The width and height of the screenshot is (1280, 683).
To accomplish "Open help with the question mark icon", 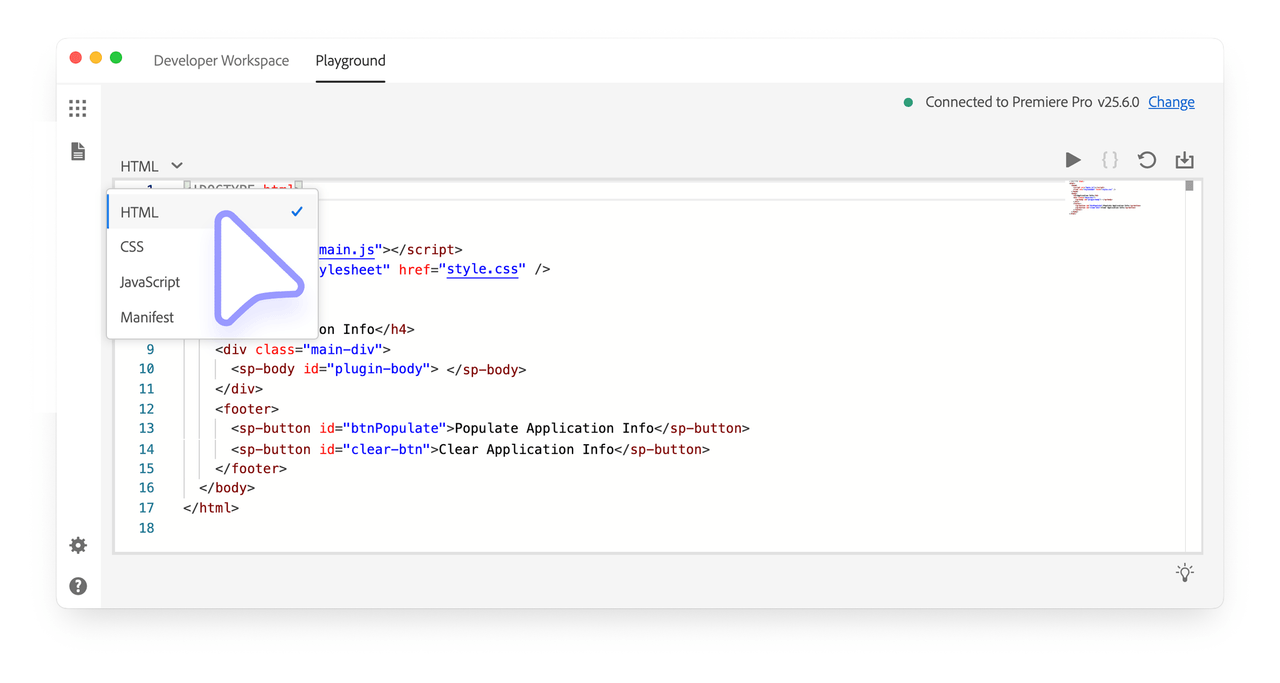I will [77, 585].
